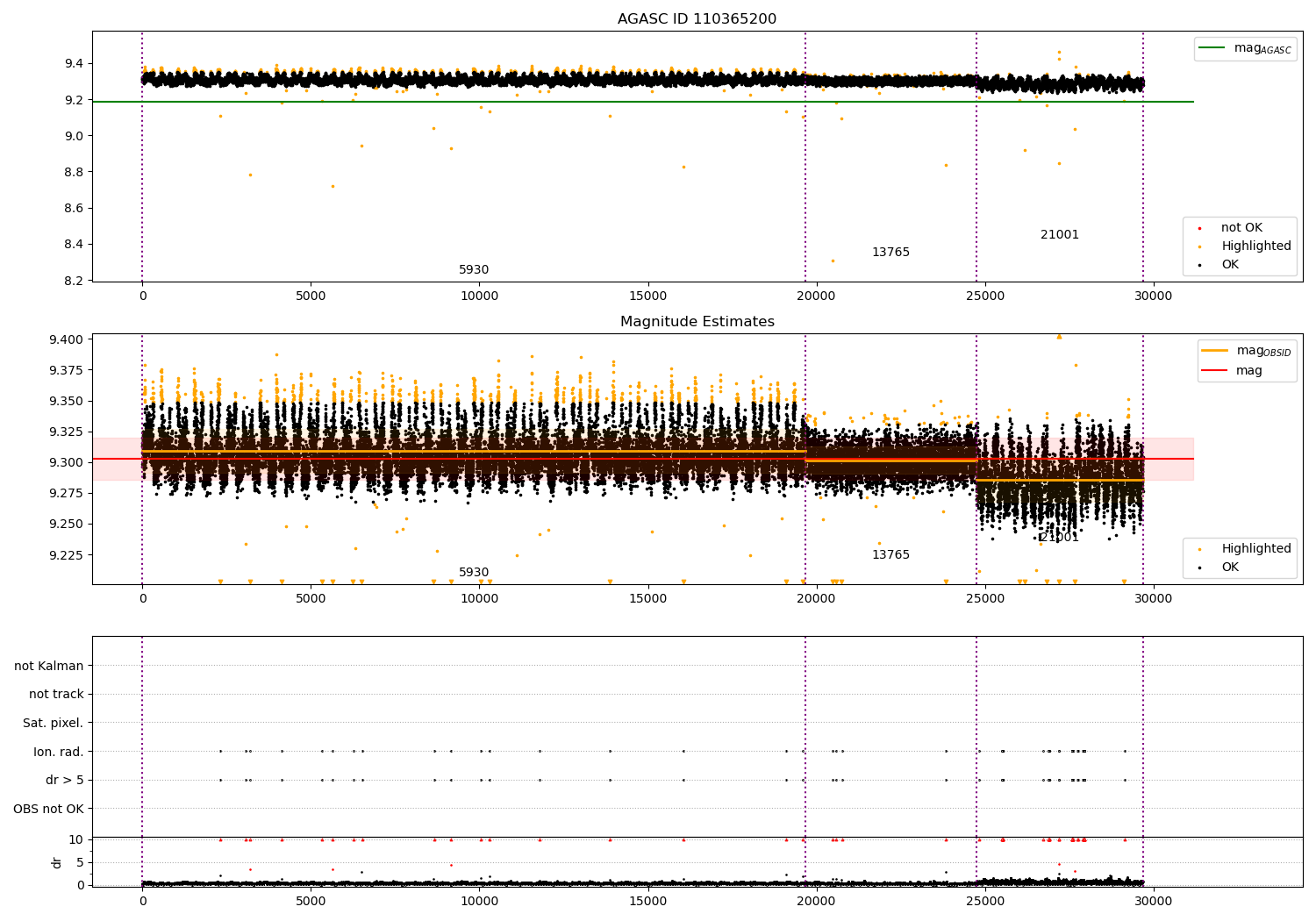Viewport: 1316px width, 921px height.
Task: Click the 'AGASC ID 110365200' title
Action: 697,19
